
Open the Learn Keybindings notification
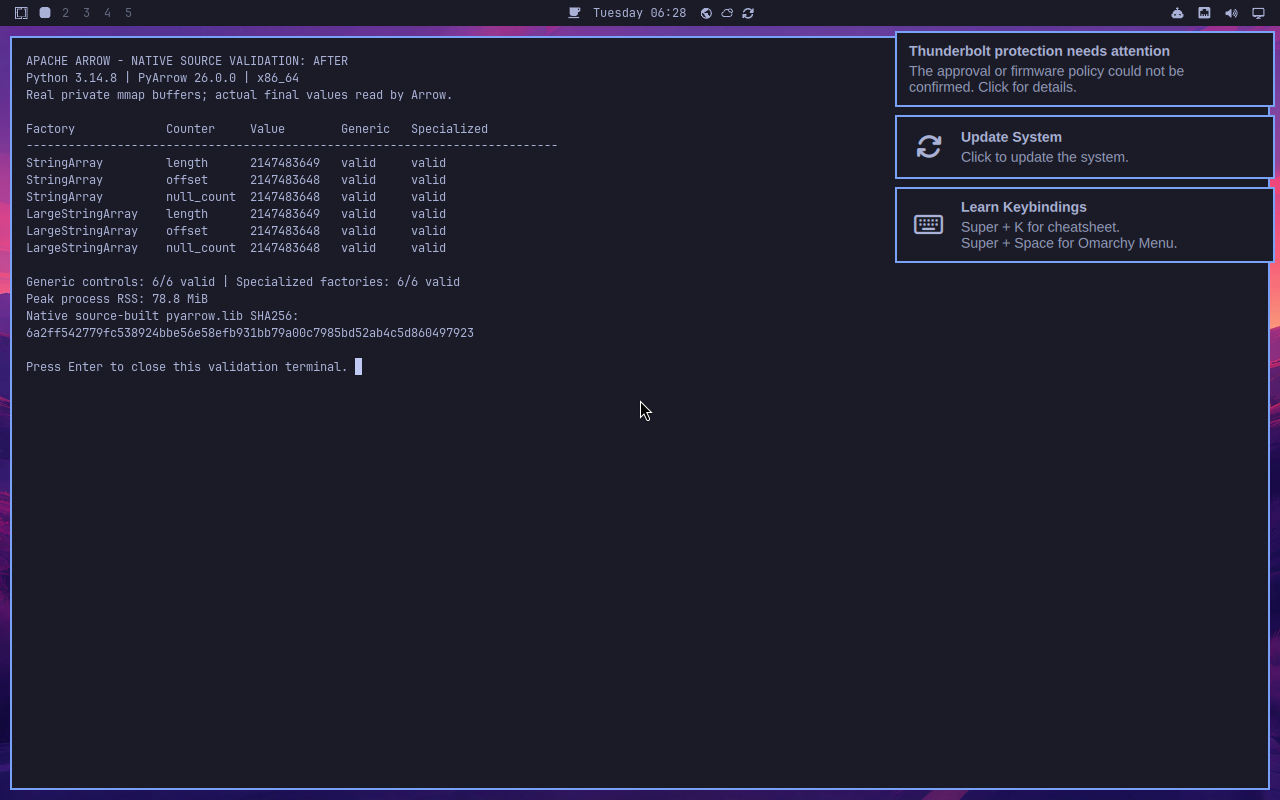pos(1085,225)
